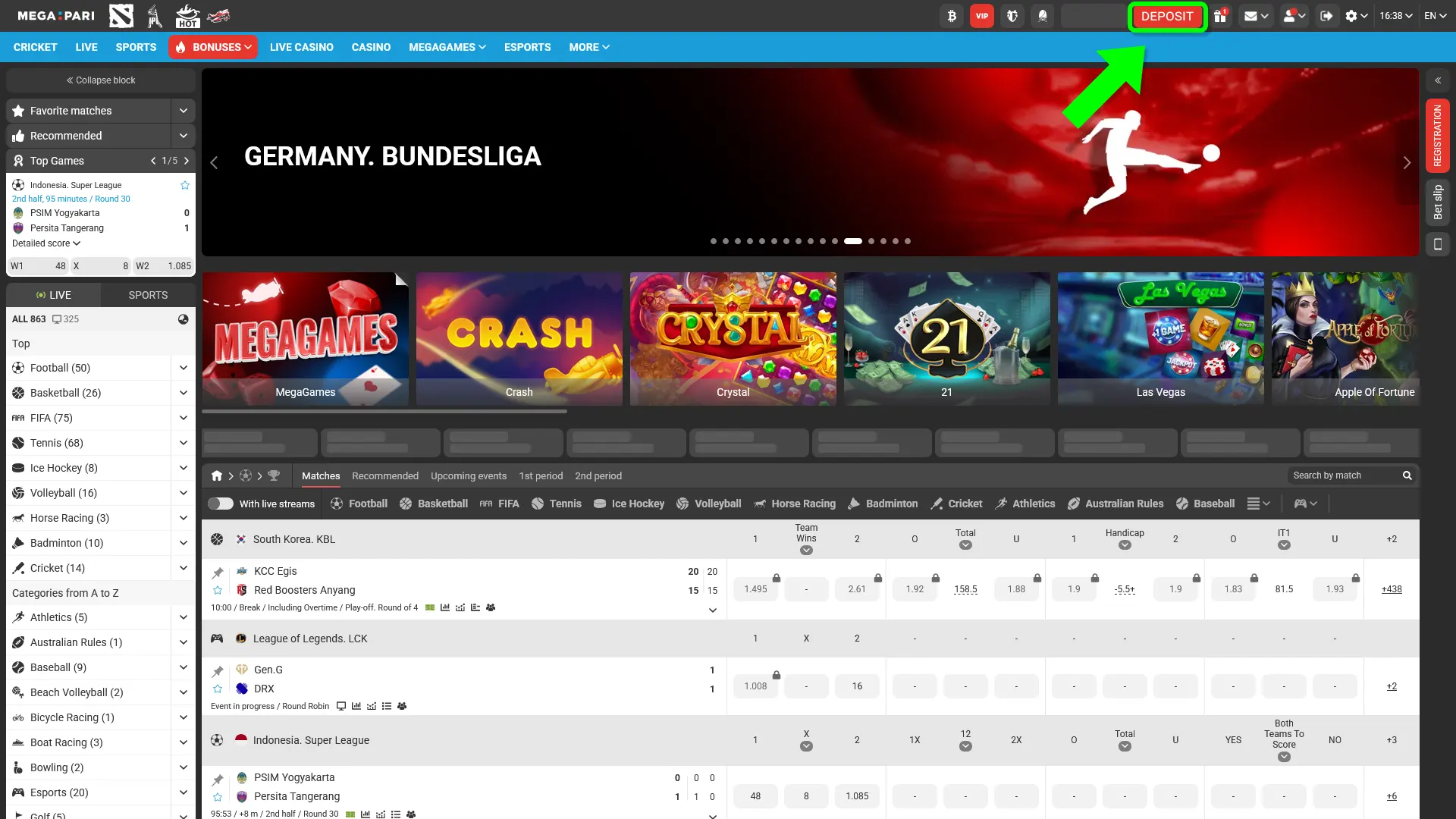Open the 16:38 time zone dropdown
The height and width of the screenshot is (819, 1456).
(x=1396, y=16)
